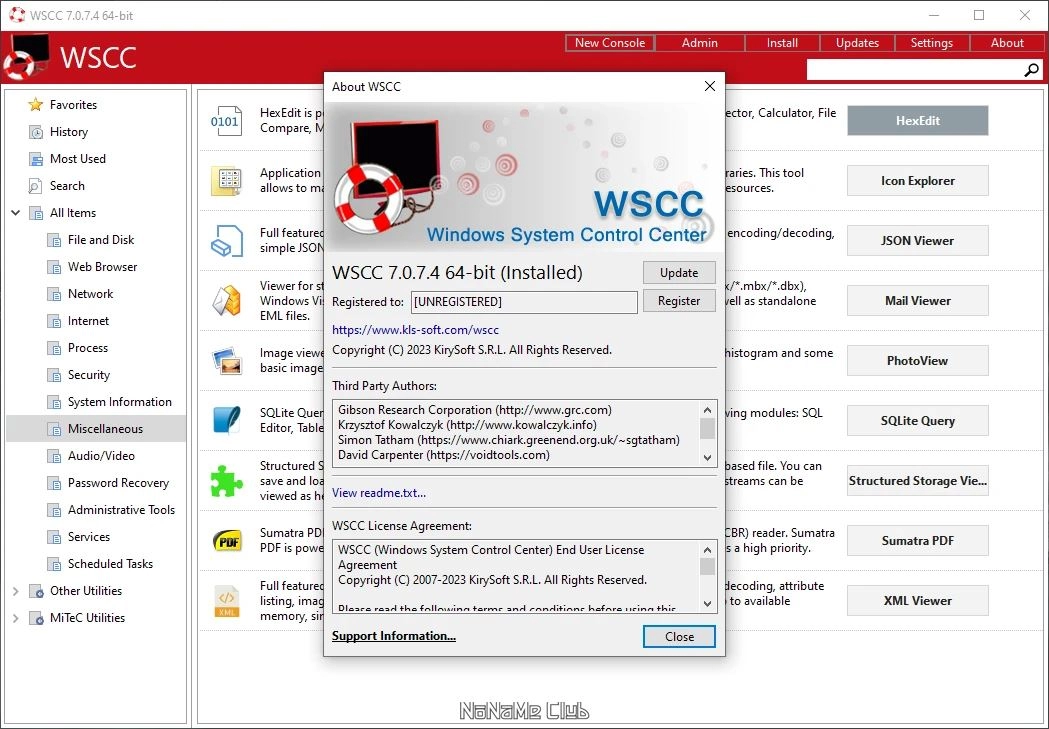Launch SQLite Query

pos(917,421)
